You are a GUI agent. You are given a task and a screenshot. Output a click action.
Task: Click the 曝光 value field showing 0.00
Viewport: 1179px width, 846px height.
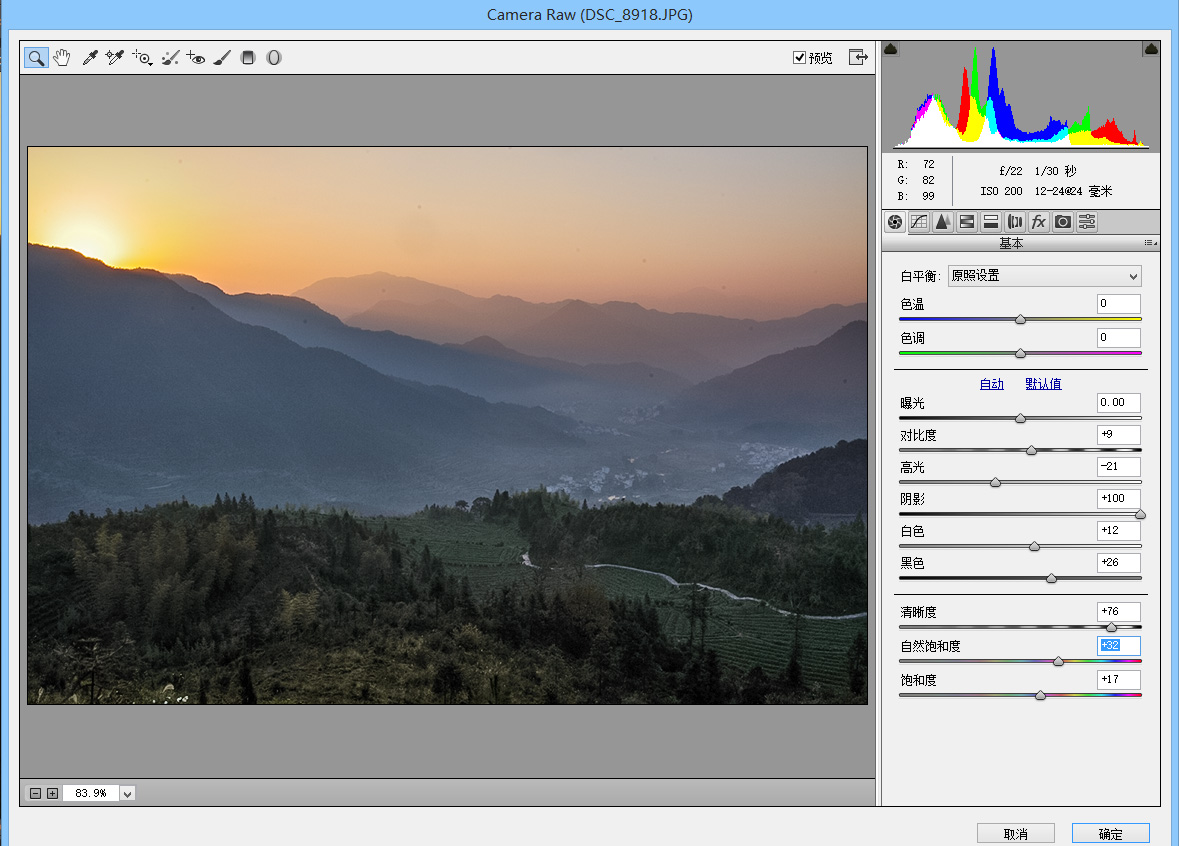[x=1119, y=402]
